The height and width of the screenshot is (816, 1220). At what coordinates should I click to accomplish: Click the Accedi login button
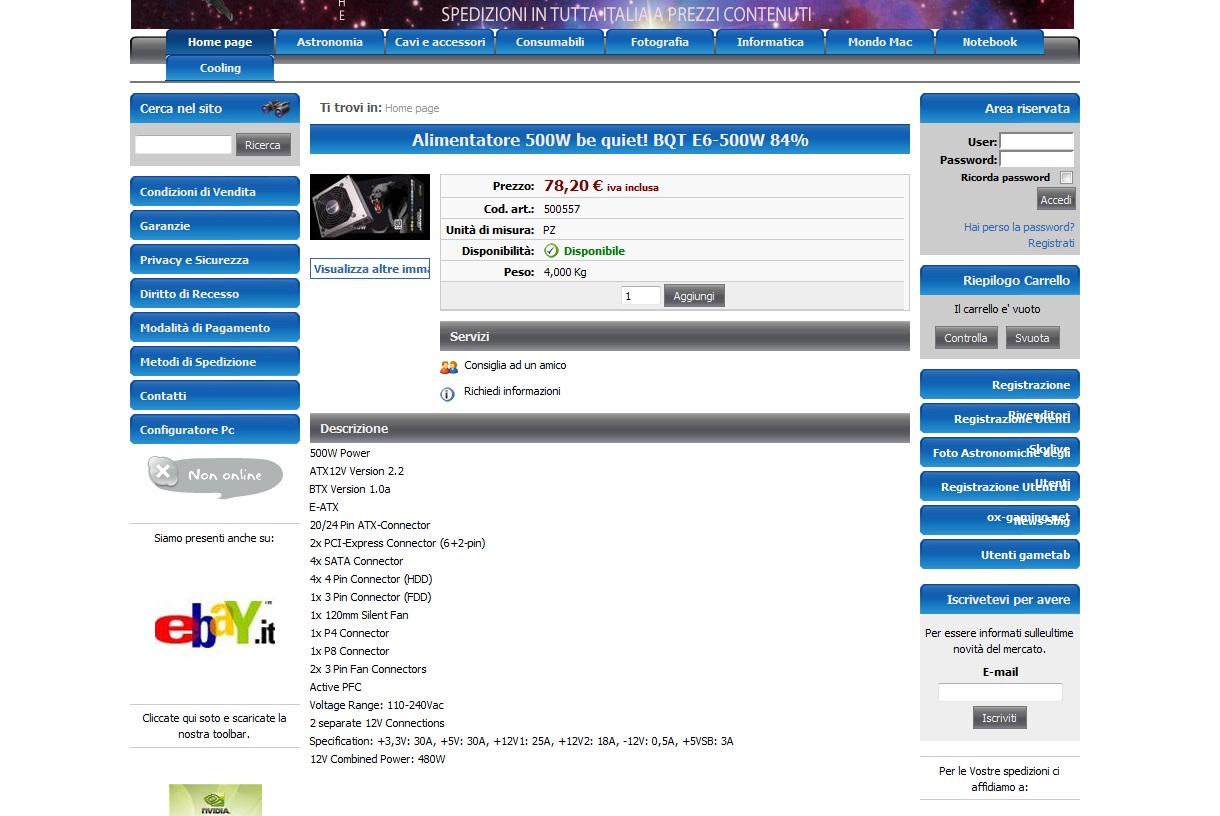1056,200
